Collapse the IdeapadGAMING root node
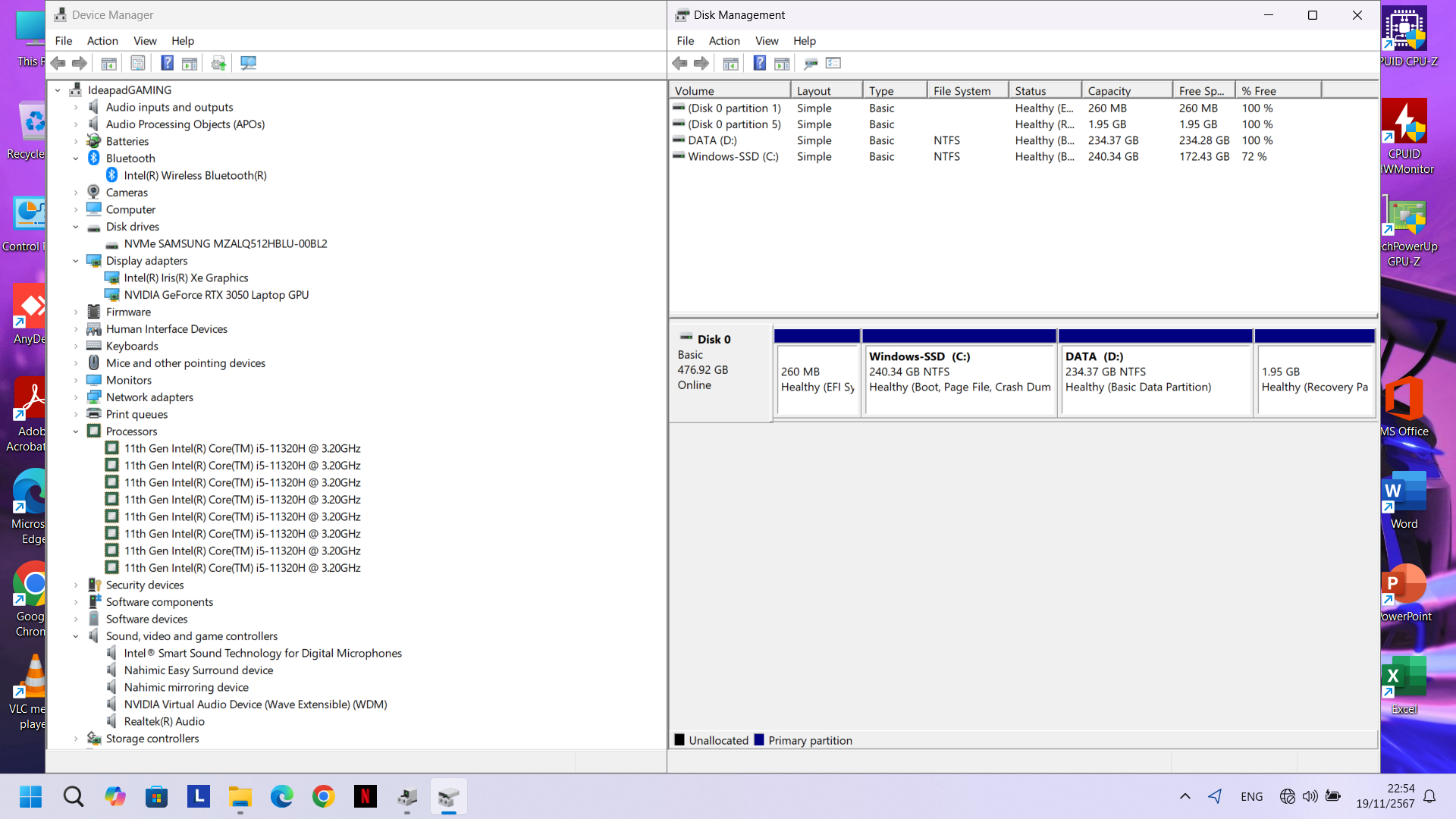Viewport: 1456px width, 819px height. (x=58, y=90)
